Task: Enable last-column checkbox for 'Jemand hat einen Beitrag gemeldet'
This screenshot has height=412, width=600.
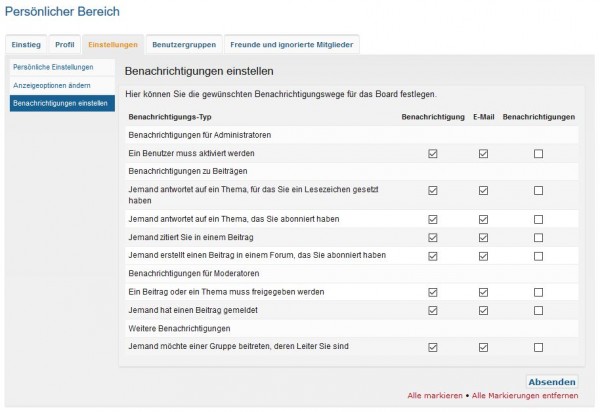Action: 539,311
